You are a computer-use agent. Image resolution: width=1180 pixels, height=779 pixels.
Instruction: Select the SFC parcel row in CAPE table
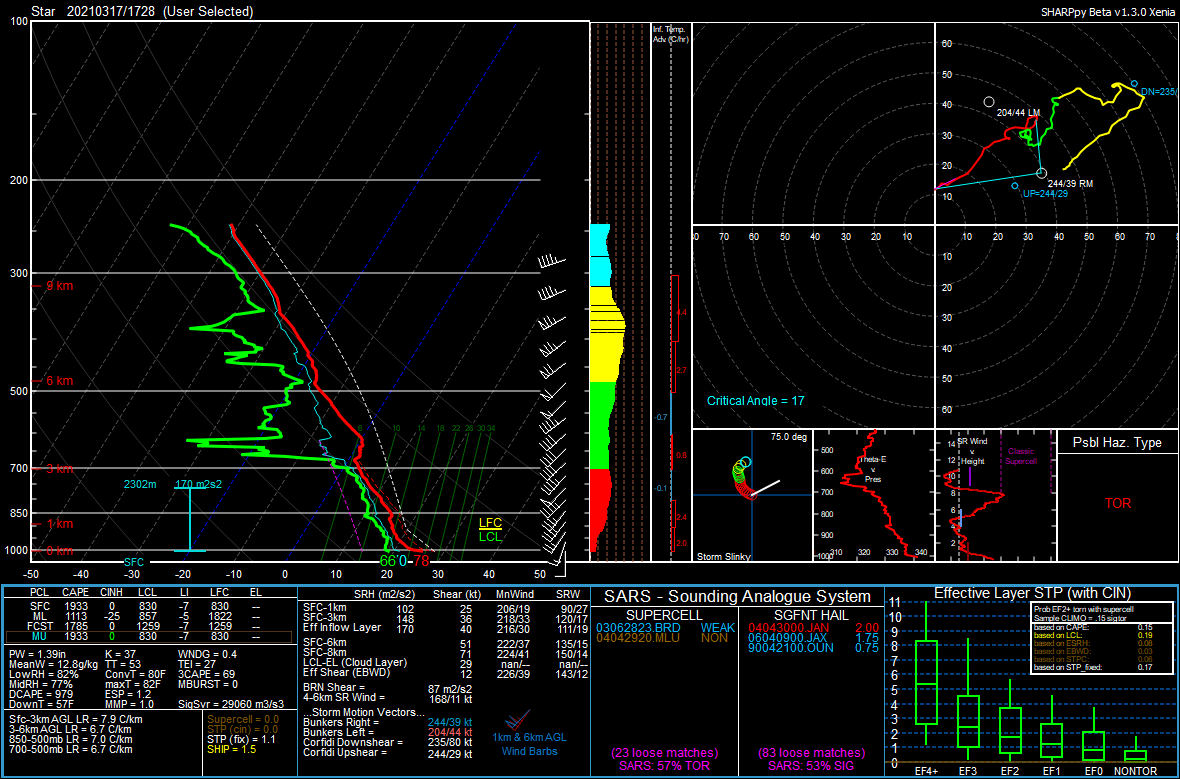coord(149,606)
